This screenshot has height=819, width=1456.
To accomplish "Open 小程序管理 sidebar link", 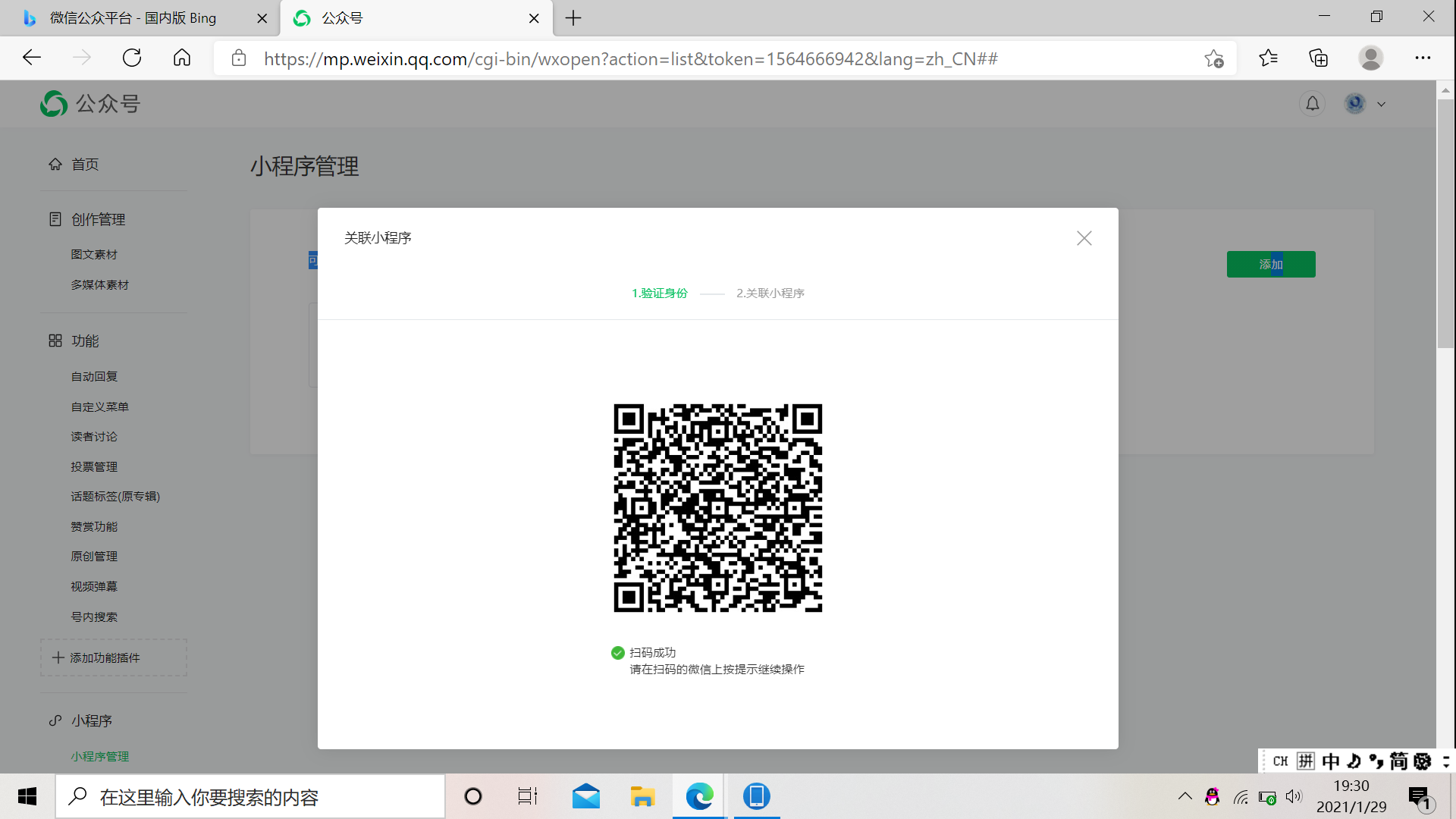I will click(99, 756).
